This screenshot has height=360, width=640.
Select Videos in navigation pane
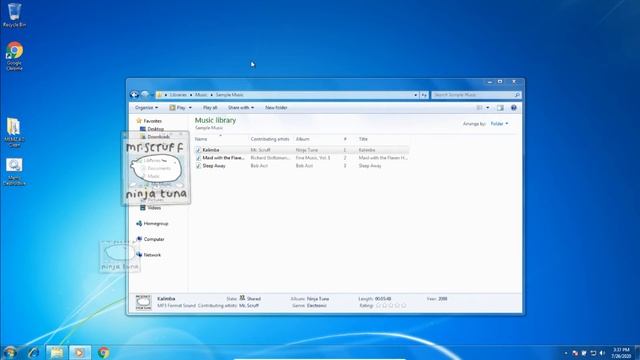[154, 208]
